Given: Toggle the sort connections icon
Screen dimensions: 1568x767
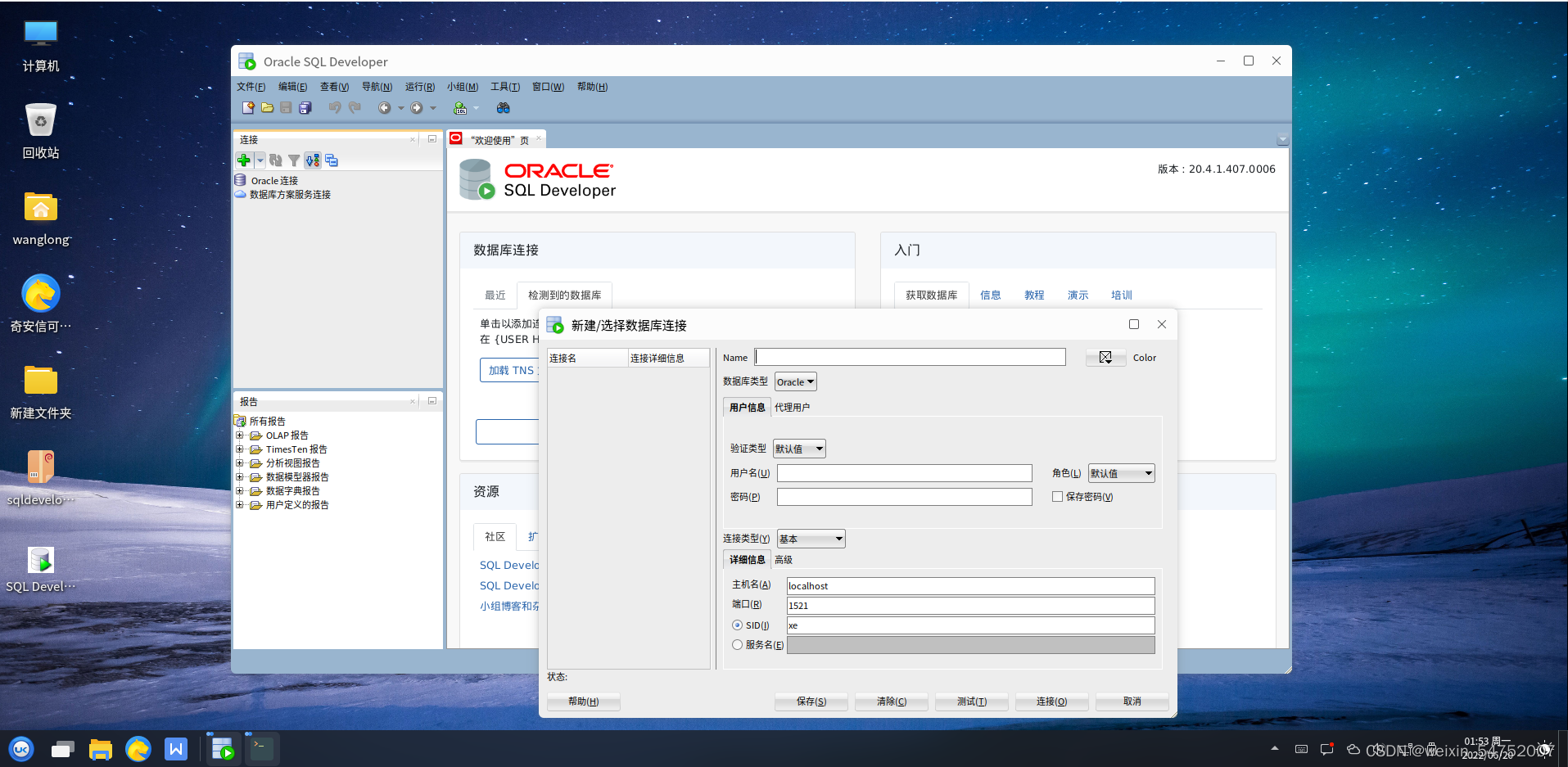Looking at the screenshot, I should click(x=313, y=160).
